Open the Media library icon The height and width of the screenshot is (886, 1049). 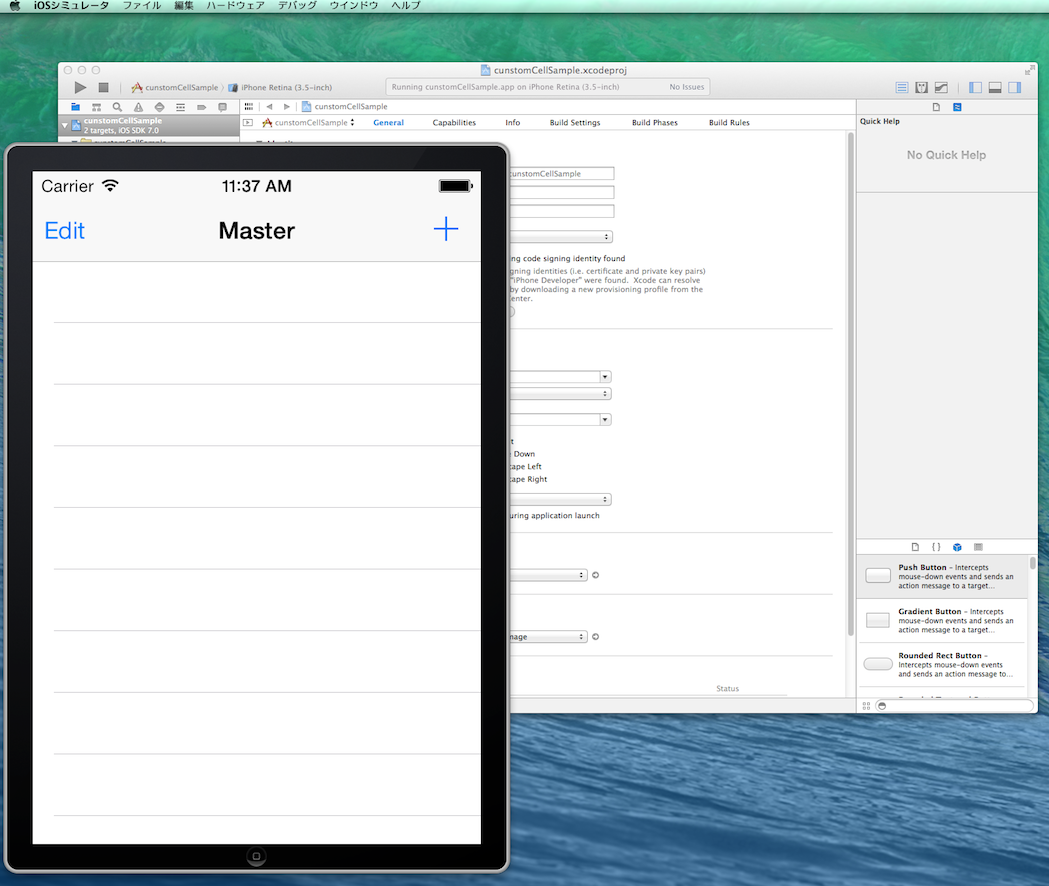click(x=978, y=547)
